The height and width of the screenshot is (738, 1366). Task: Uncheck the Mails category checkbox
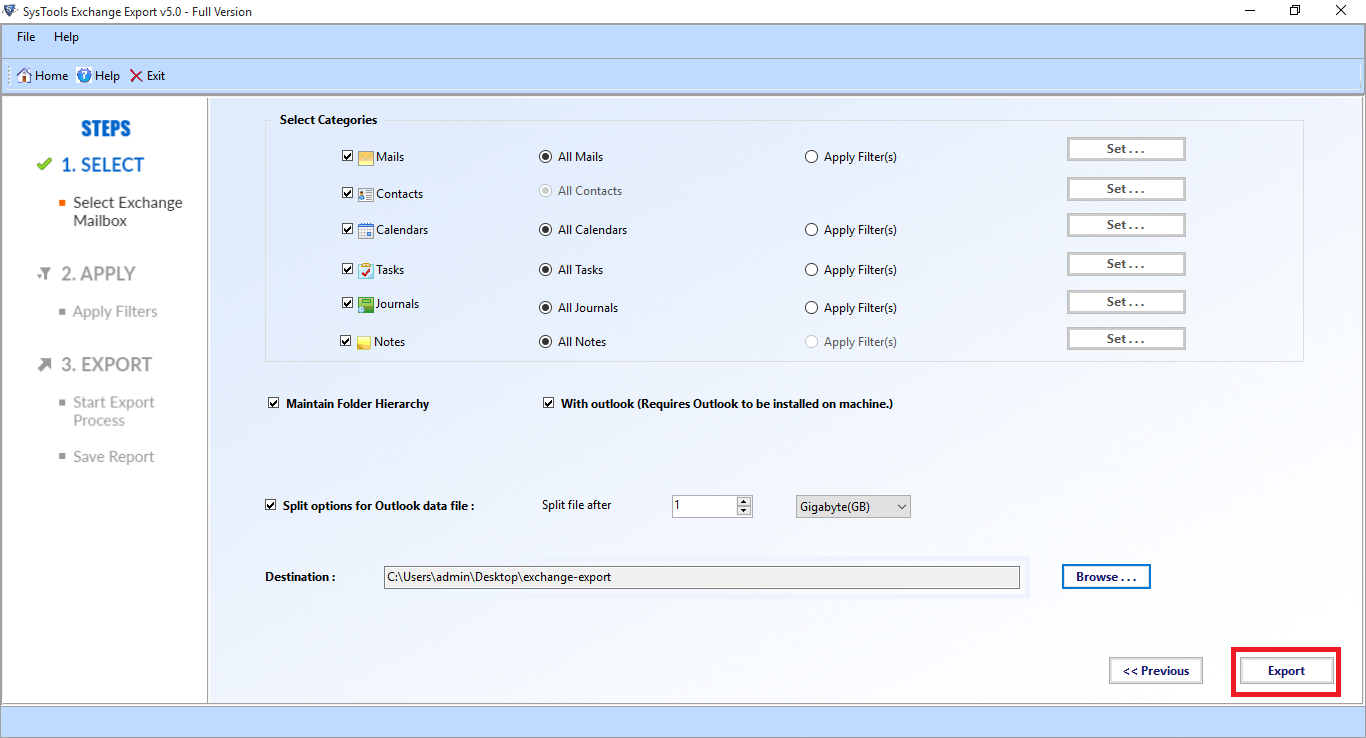(347, 156)
